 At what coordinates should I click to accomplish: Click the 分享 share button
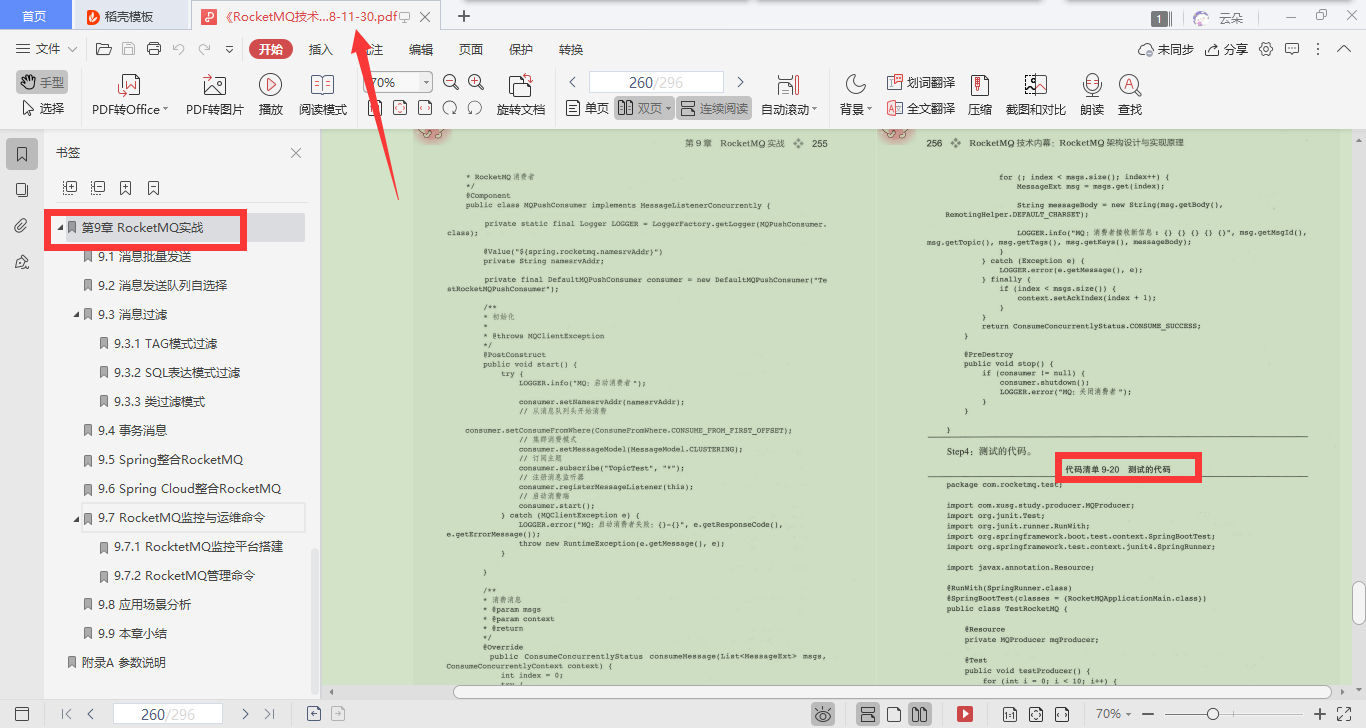(1227, 49)
